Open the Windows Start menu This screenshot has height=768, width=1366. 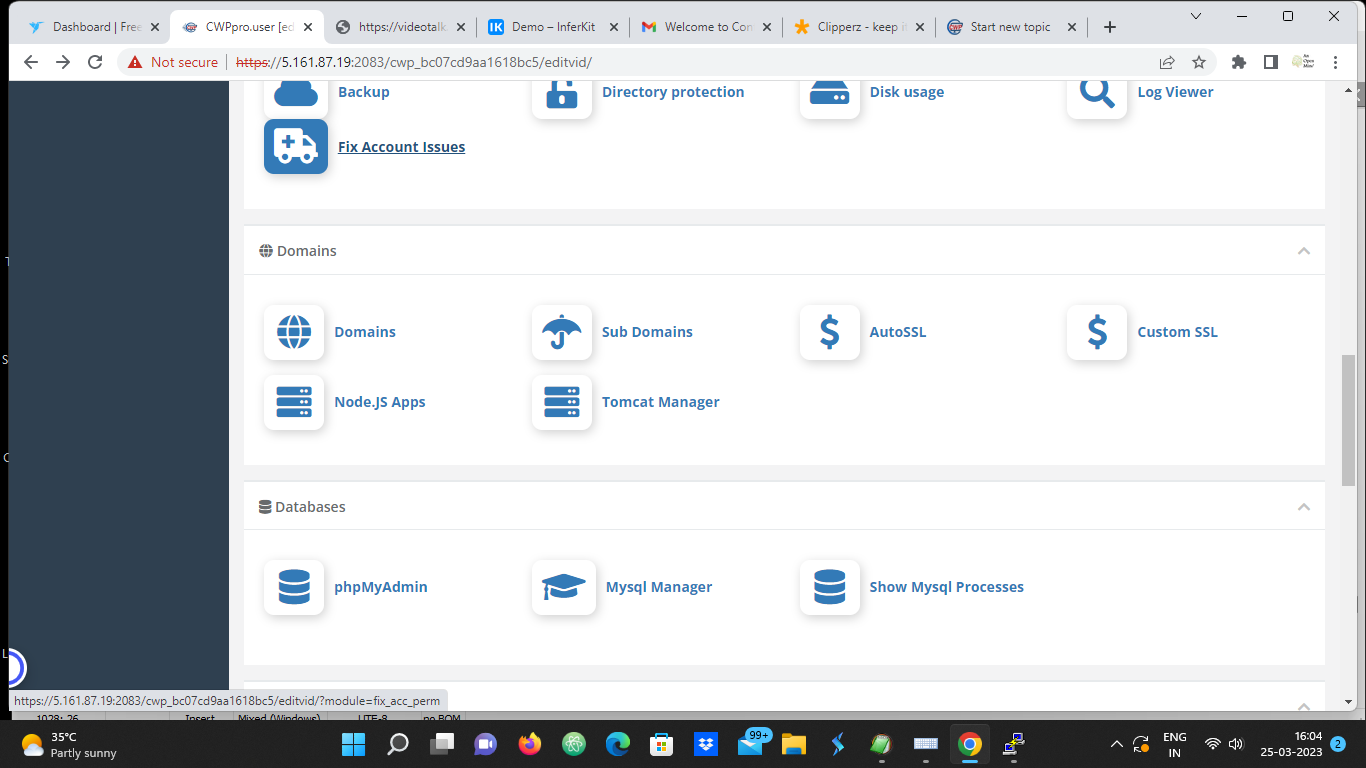tap(353, 744)
